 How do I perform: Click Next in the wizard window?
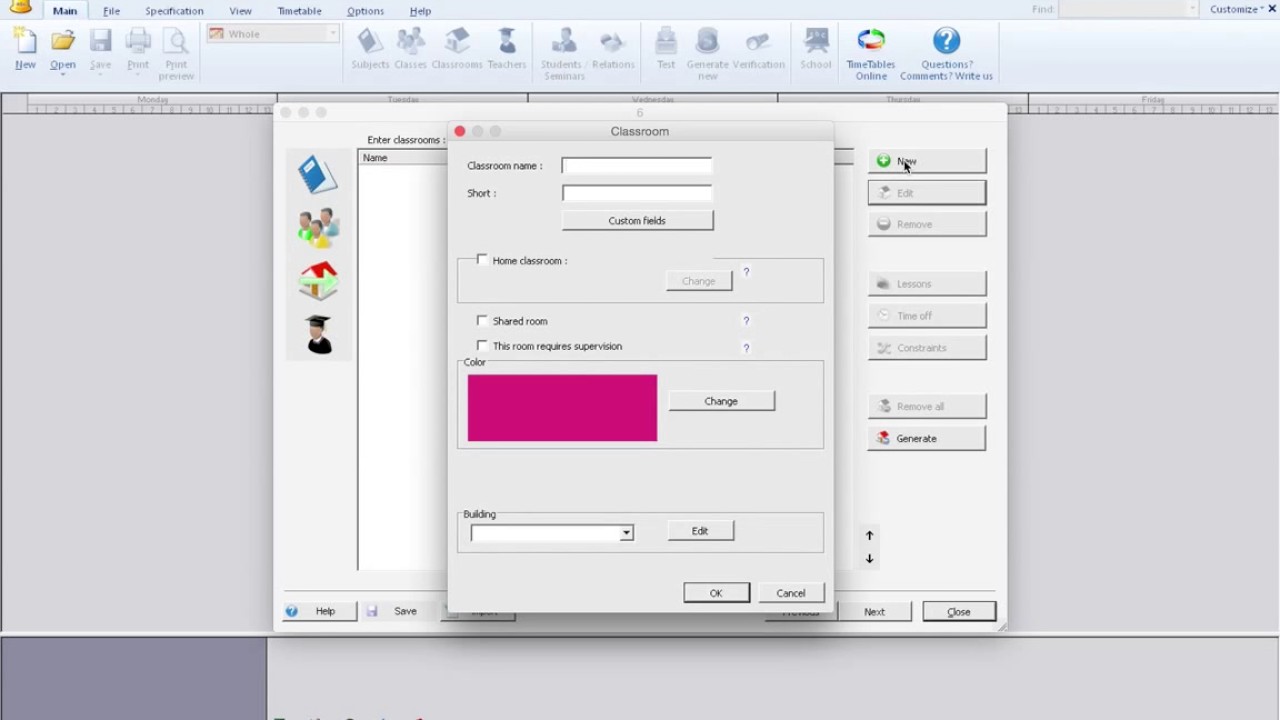point(874,612)
